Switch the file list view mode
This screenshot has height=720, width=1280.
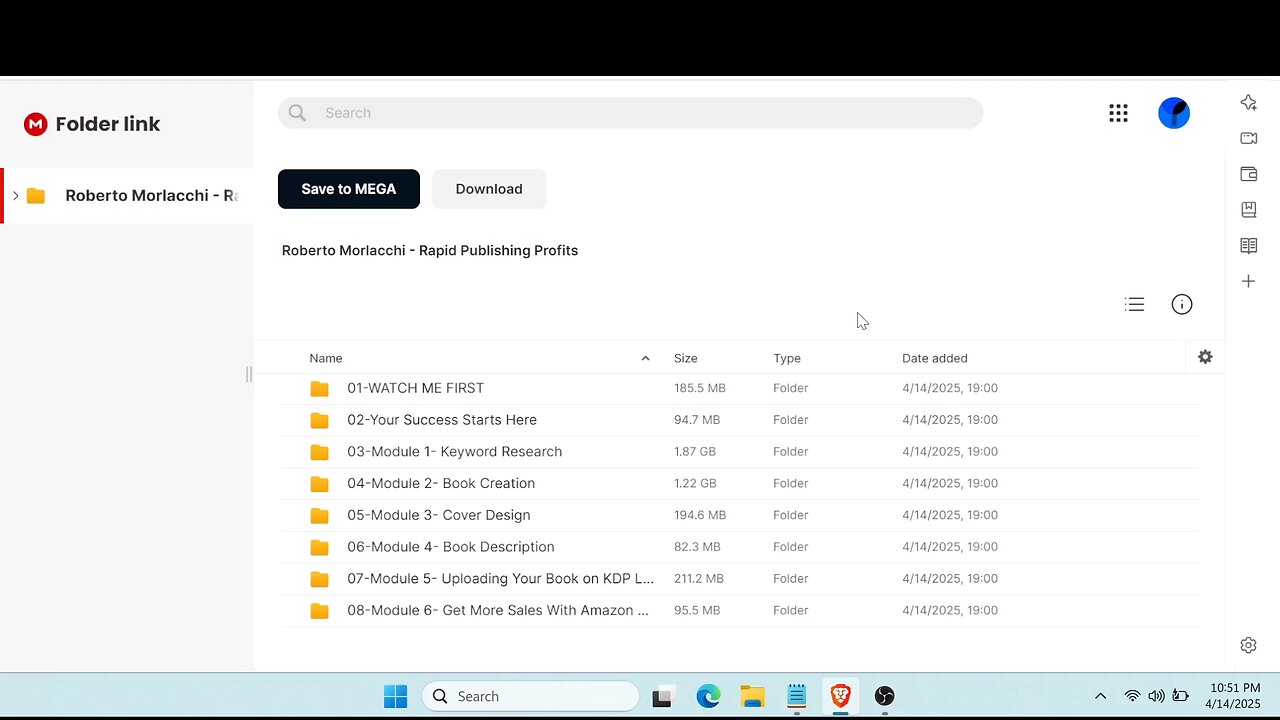1134,305
